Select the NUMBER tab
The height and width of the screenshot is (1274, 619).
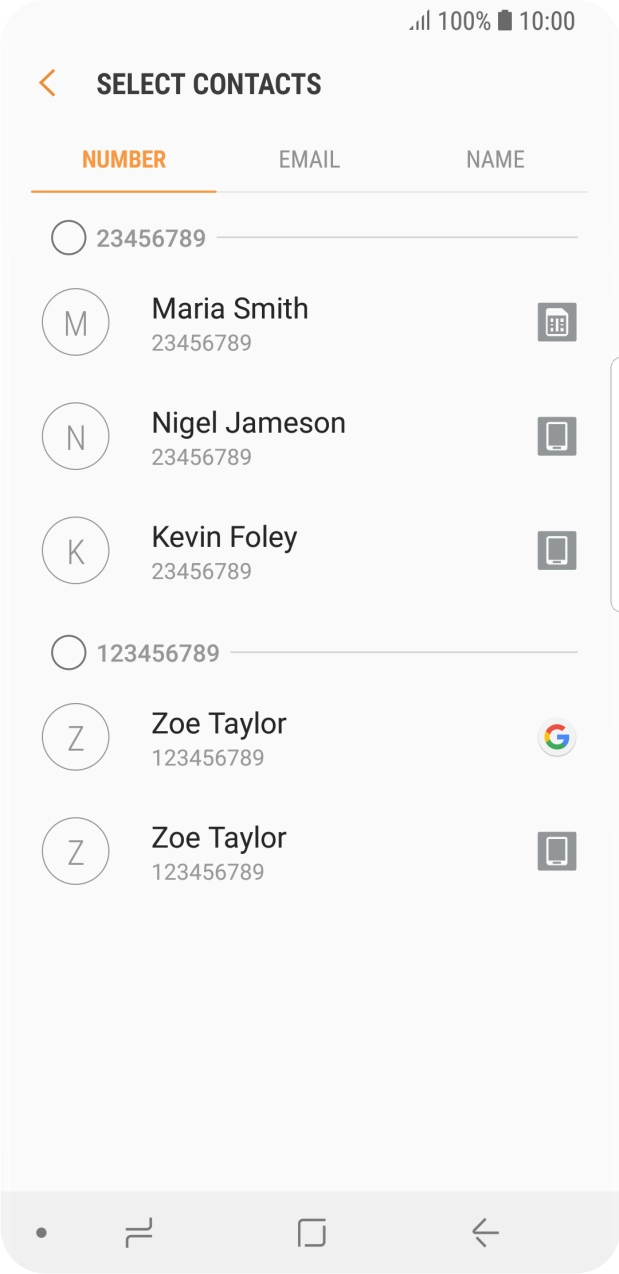[124, 159]
